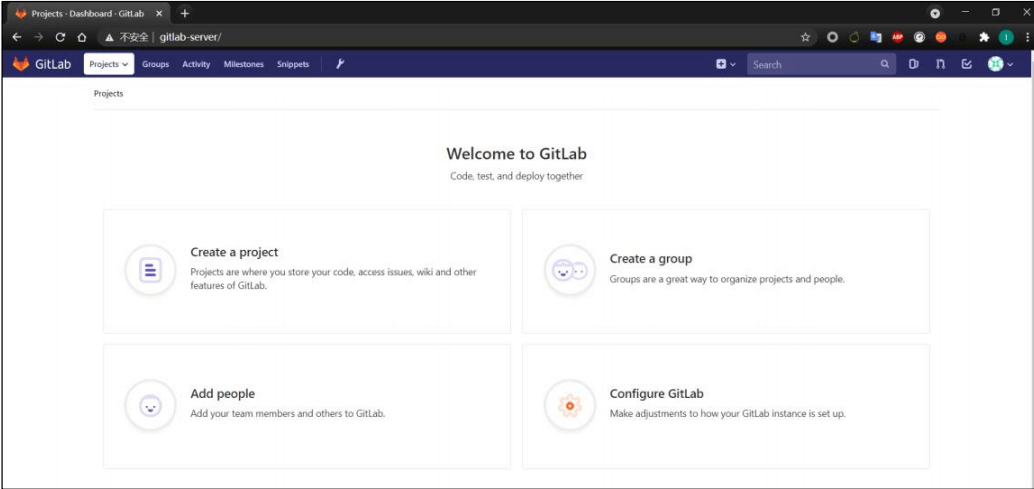This screenshot has width=1034, height=489.
Task: Open the Issues icon in navbar
Action: coord(913,65)
